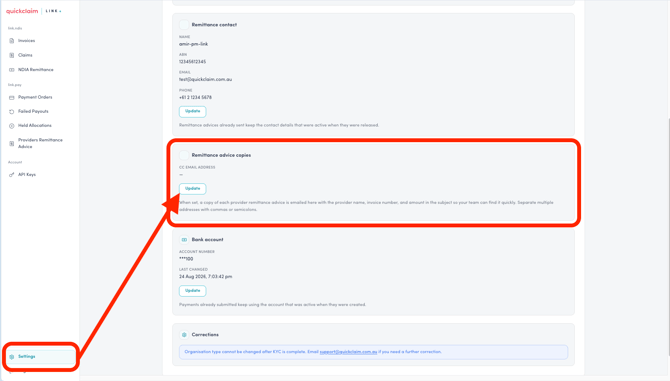The height and width of the screenshot is (381, 670).
Task: Update the Bank account details
Action: [x=192, y=291]
